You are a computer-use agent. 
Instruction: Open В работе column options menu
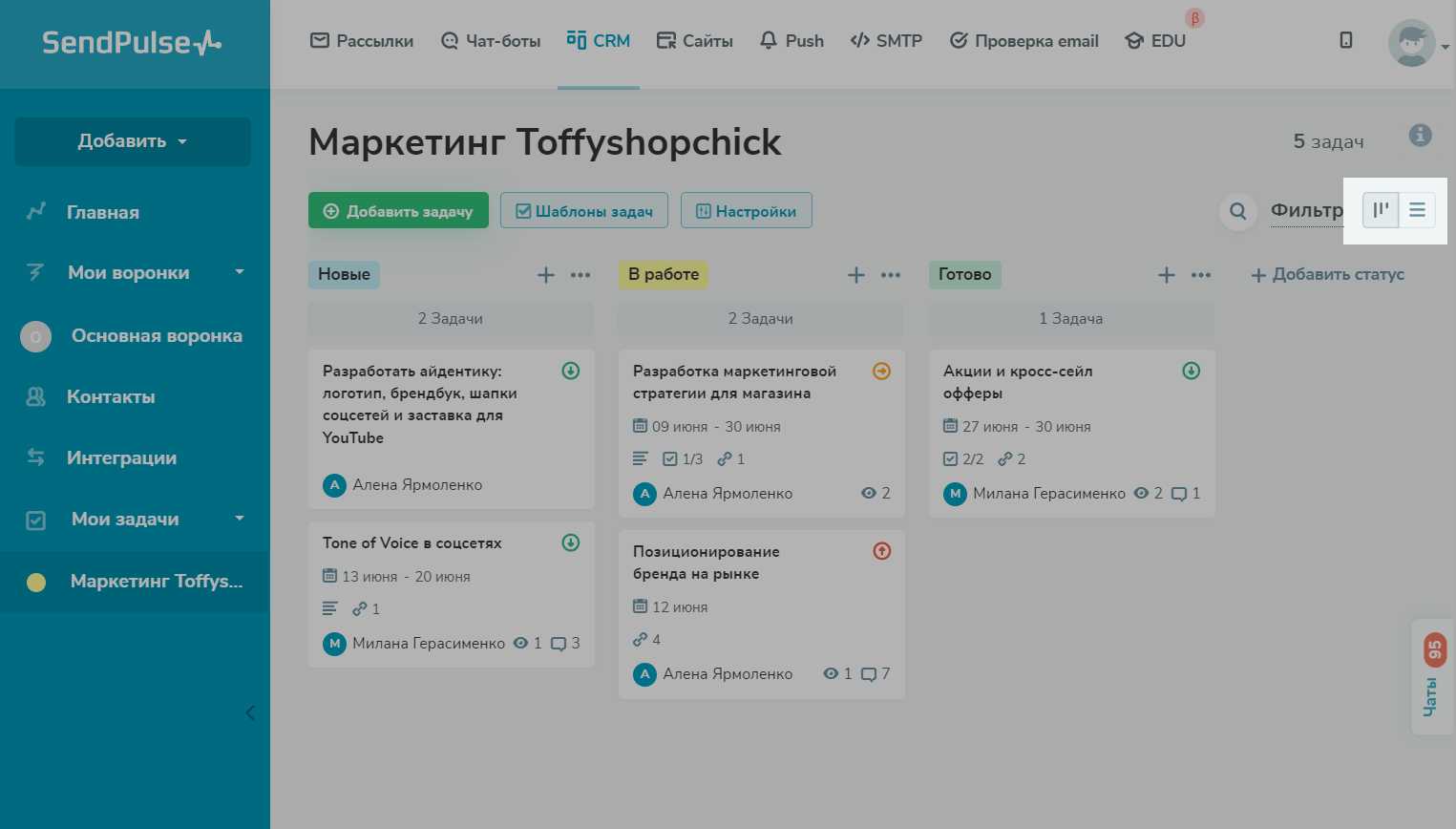point(891,275)
